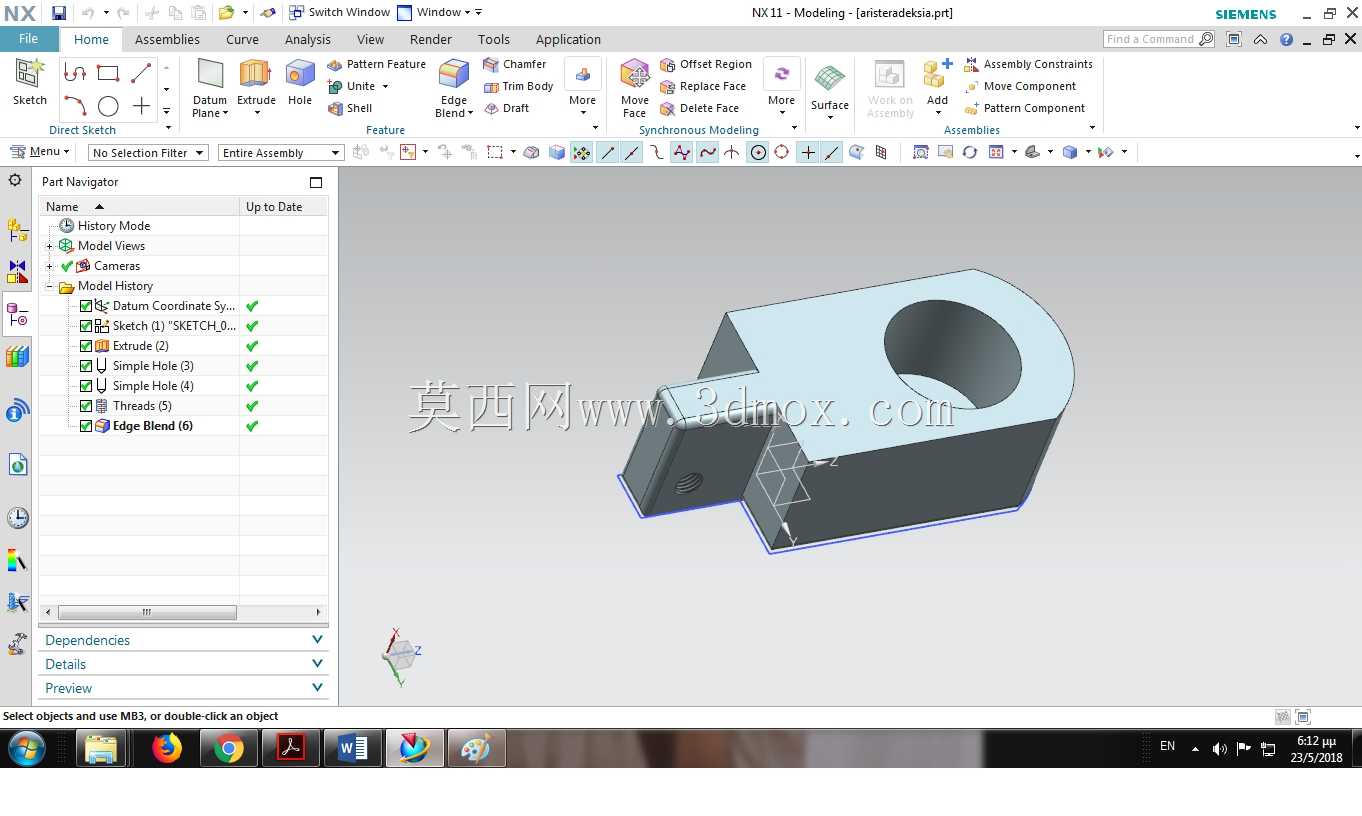Select the Datum Plane tool
Image resolution: width=1362 pixels, height=816 pixels.
[210, 88]
